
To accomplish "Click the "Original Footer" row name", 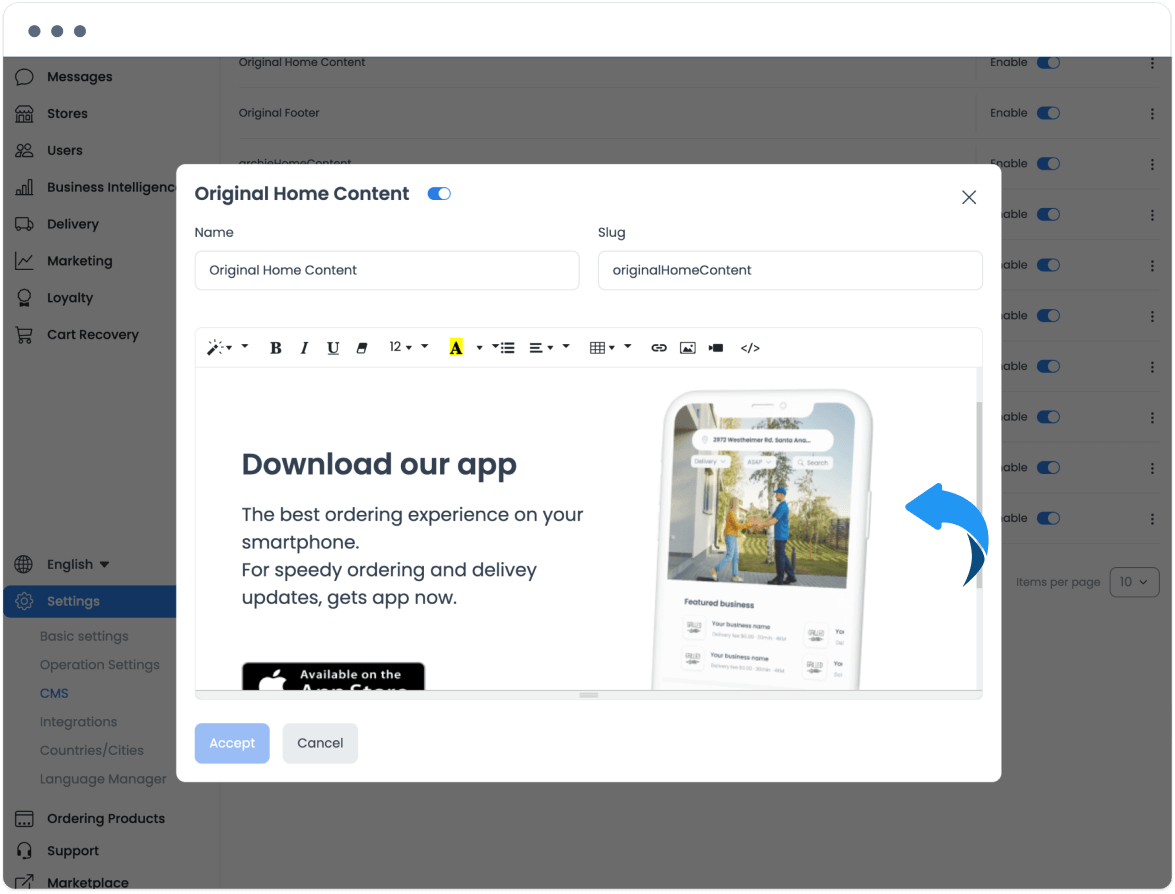I will click(x=279, y=113).
